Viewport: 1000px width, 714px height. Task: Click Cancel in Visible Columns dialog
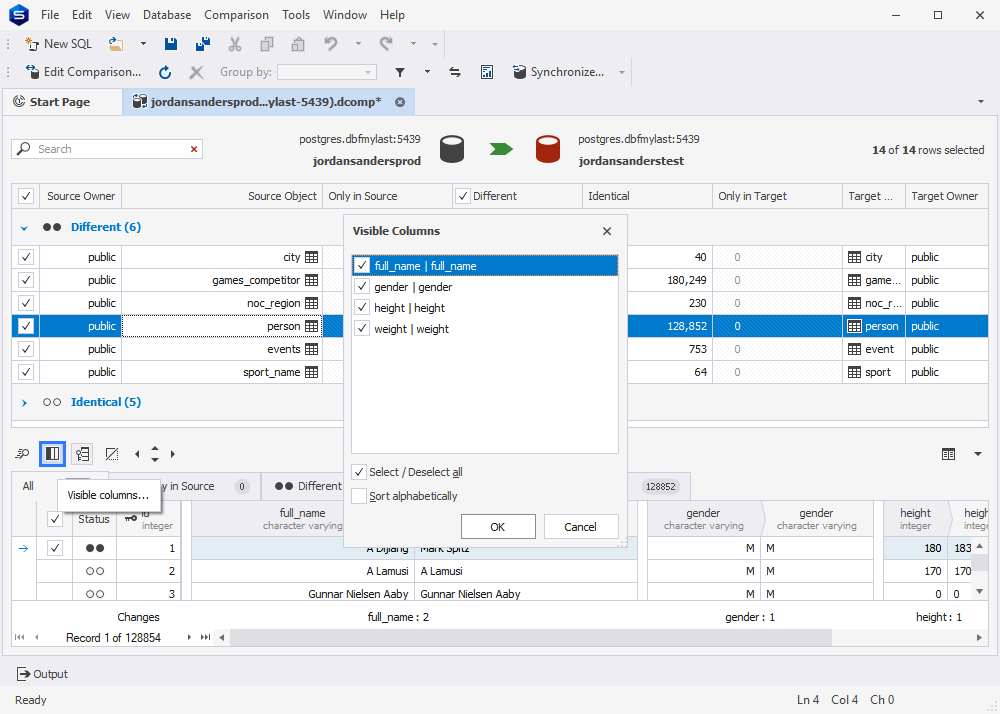click(580, 527)
